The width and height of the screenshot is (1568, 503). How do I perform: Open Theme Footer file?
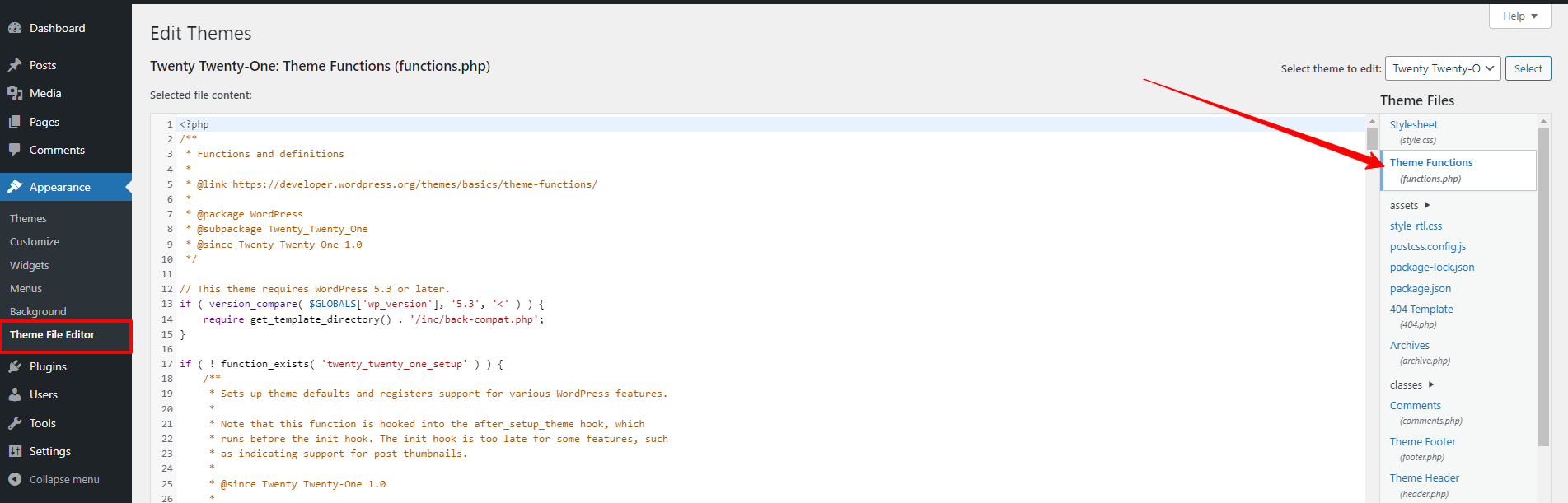pos(1423,441)
